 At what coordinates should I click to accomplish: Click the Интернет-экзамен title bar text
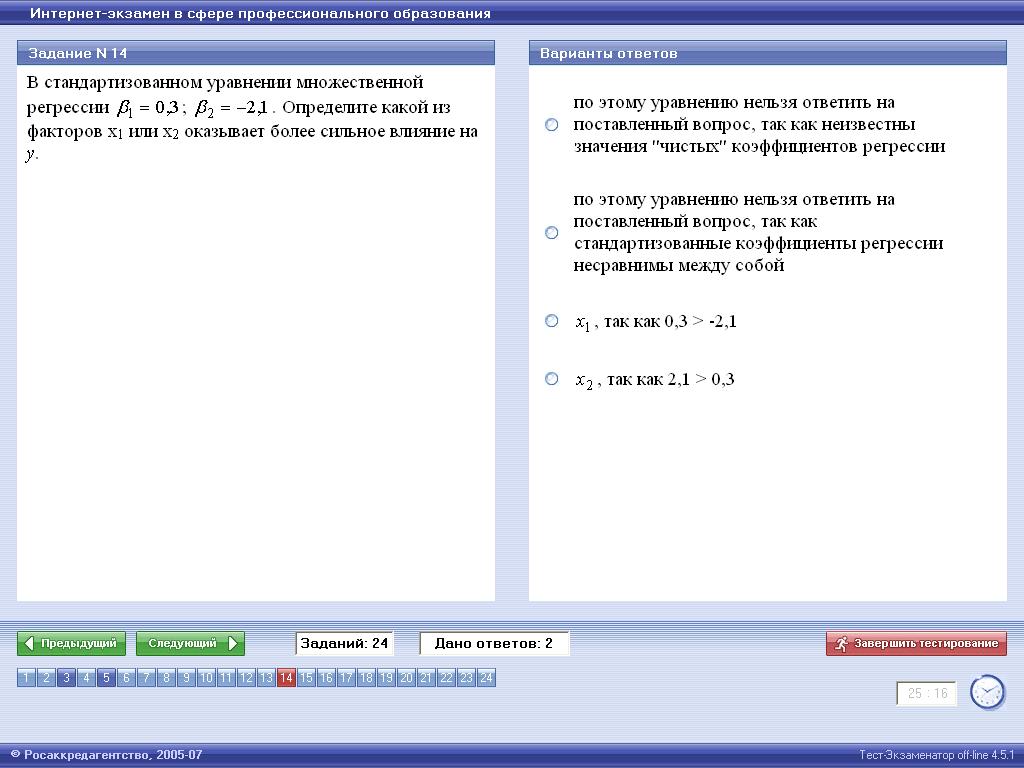coord(260,13)
